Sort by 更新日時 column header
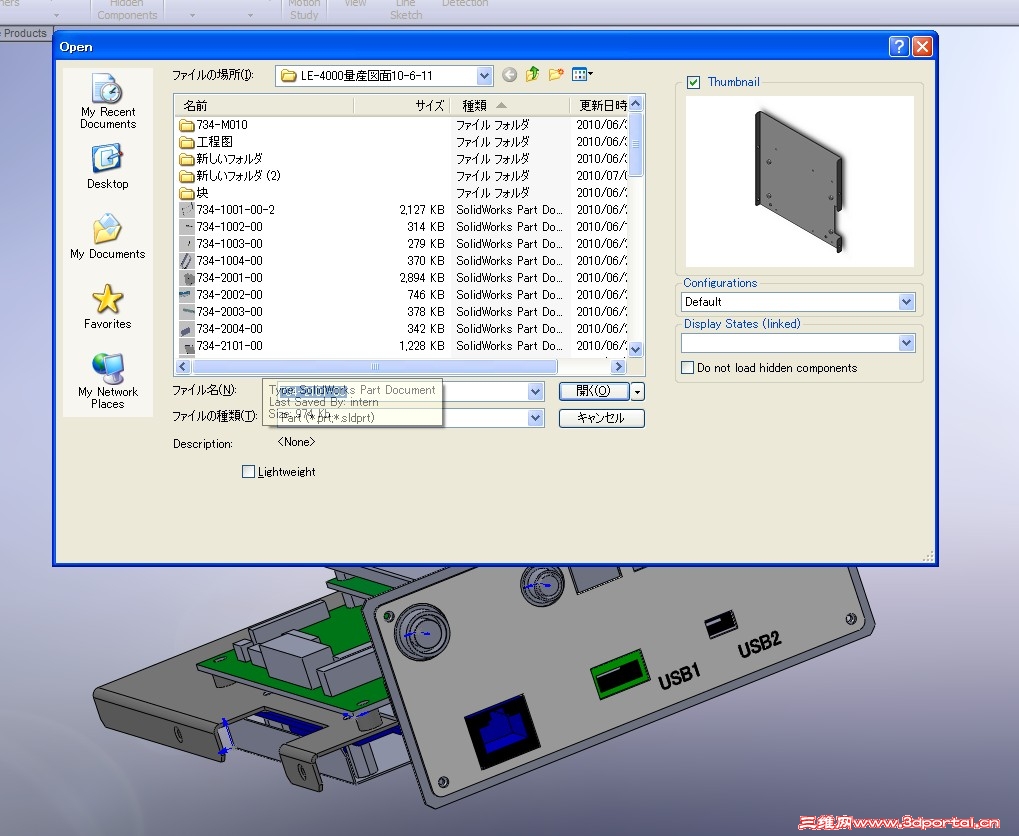This screenshot has height=836, width=1019. (x=600, y=105)
